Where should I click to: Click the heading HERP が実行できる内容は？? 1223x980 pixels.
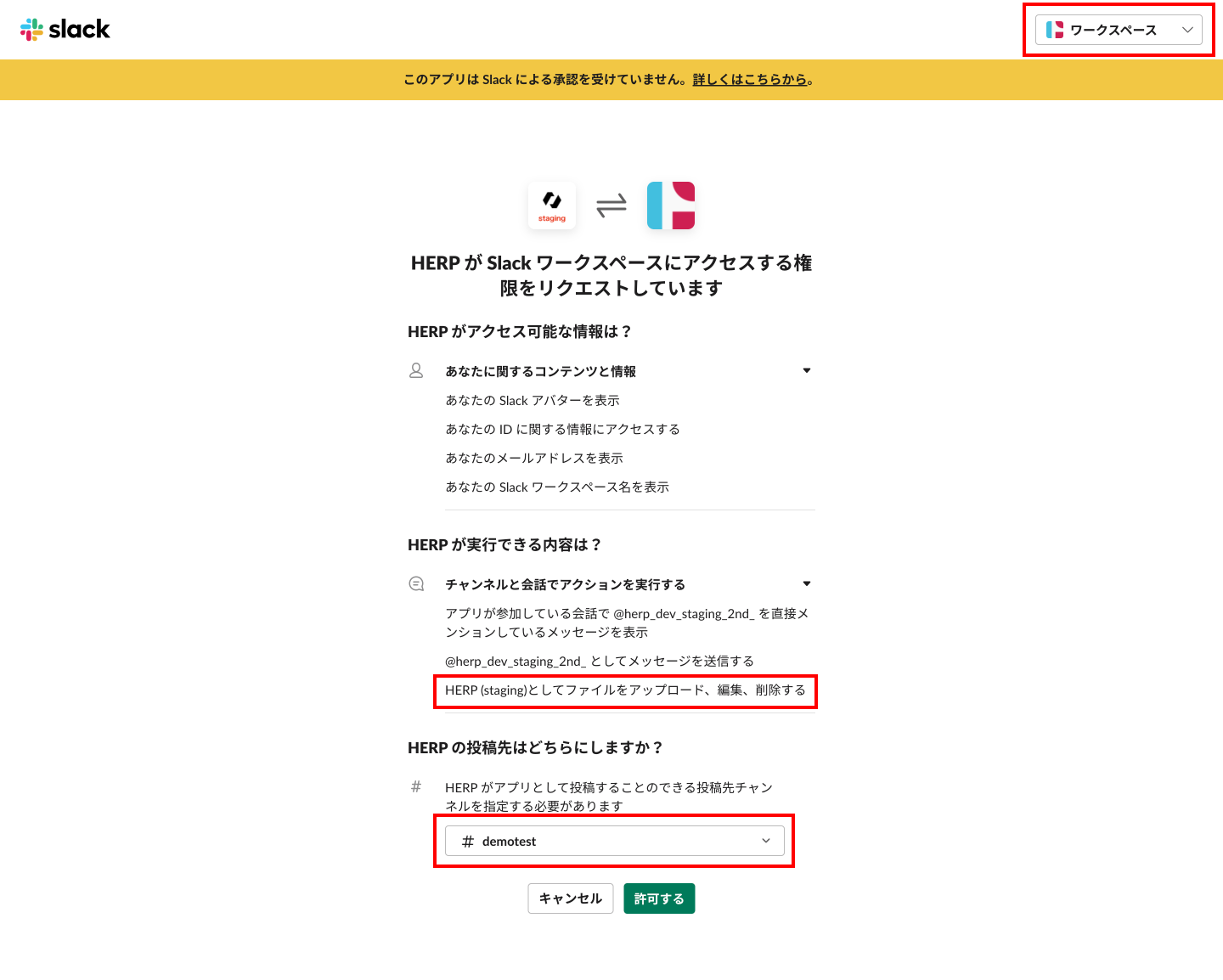click(504, 545)
